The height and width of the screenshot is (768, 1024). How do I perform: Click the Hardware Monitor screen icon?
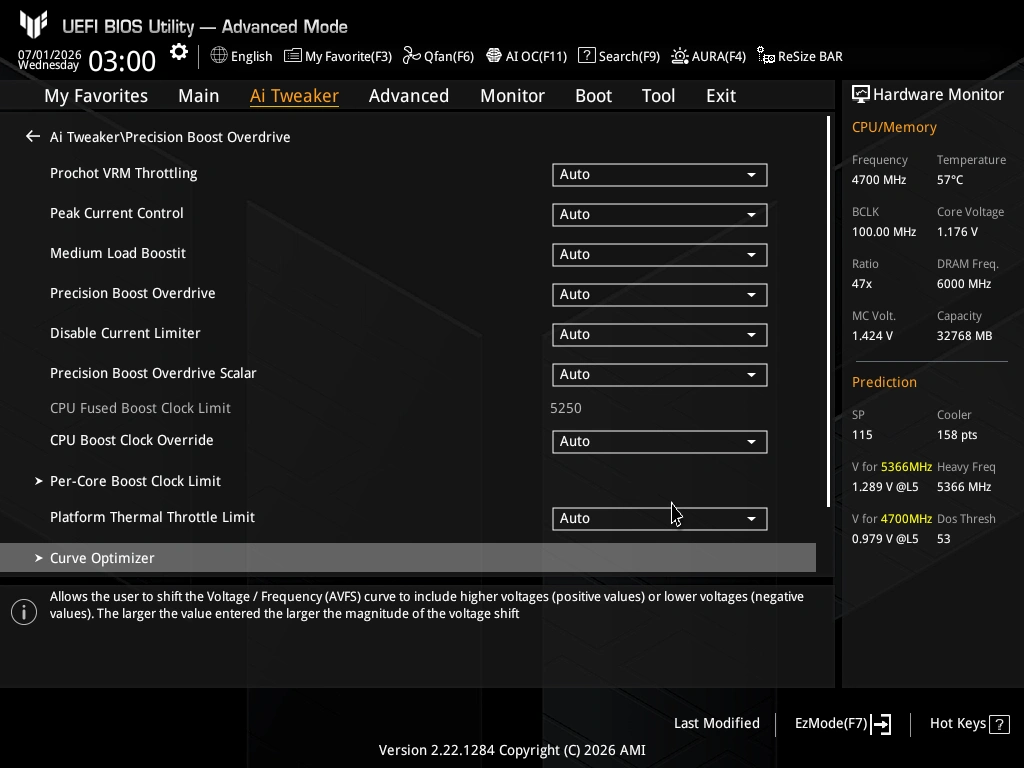861,94
